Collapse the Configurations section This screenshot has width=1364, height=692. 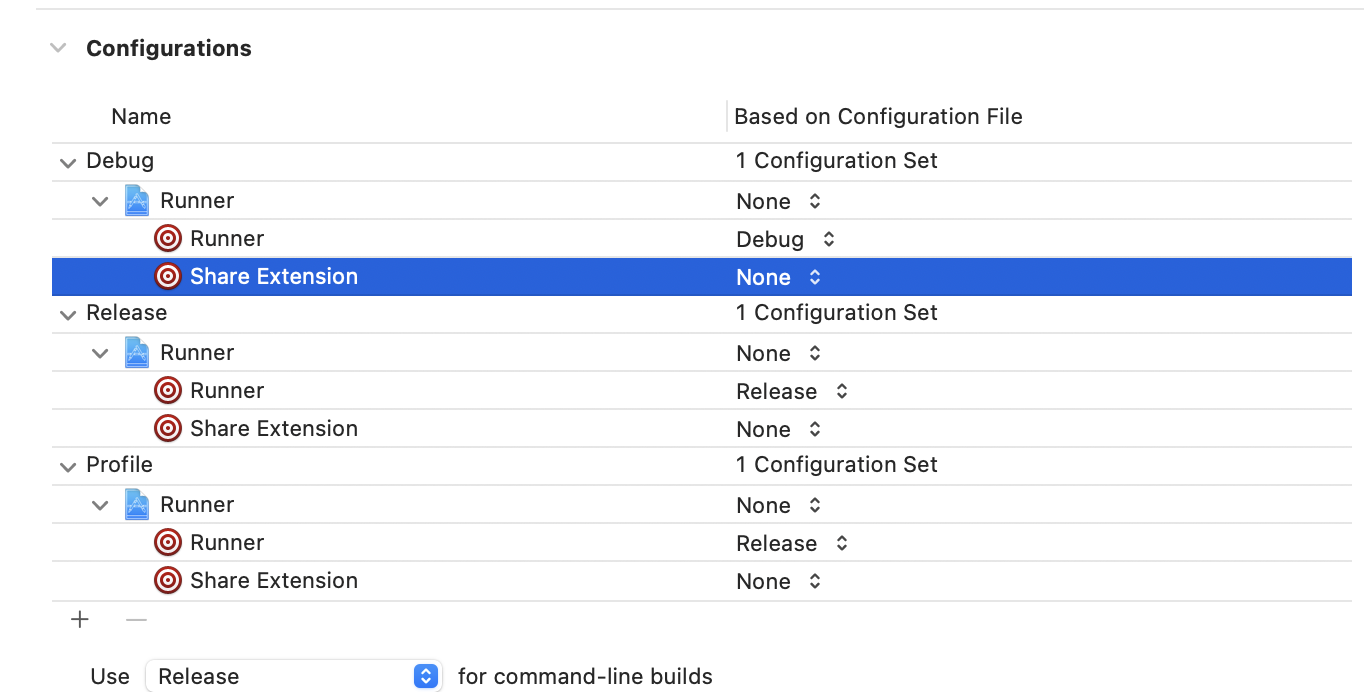(x=58, y=47)
